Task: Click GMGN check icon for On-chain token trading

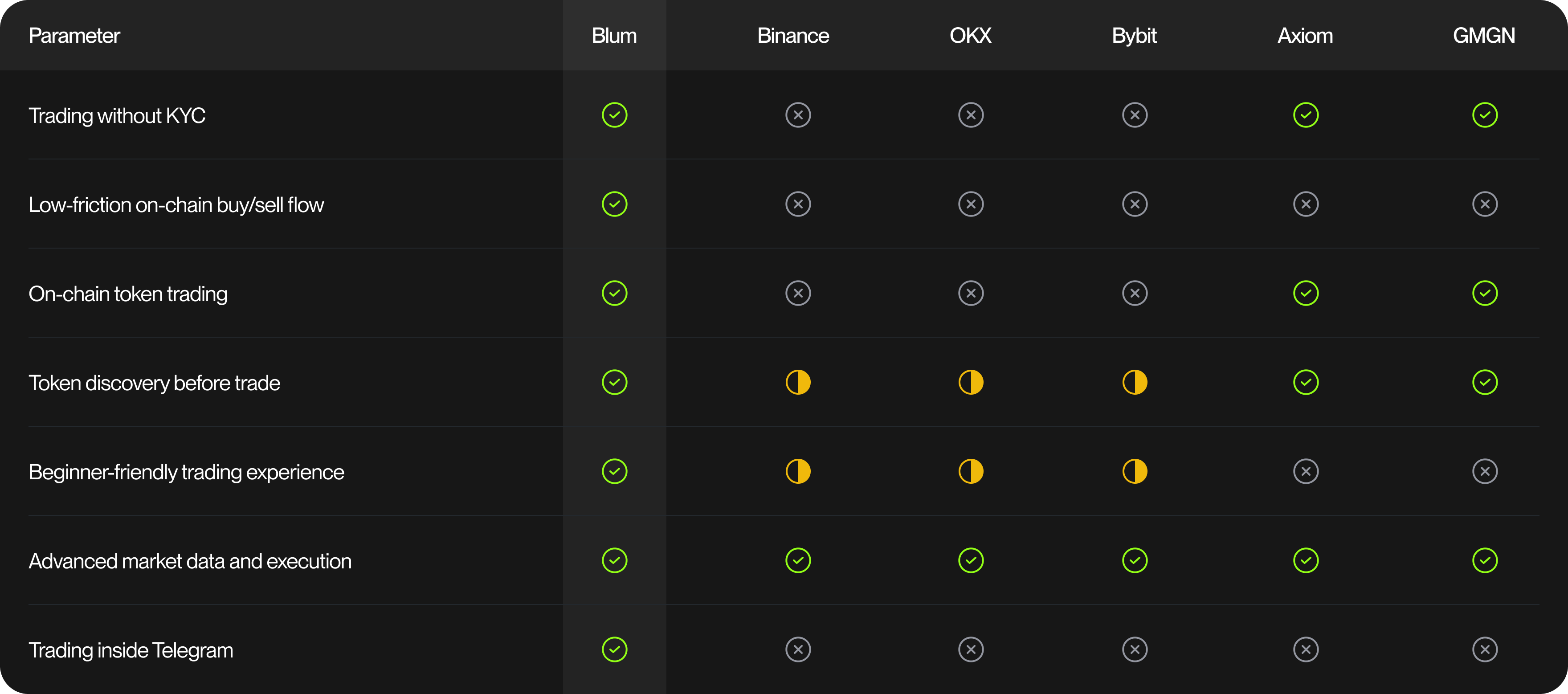Action: pyautogui.click(x=1485, y=294)
